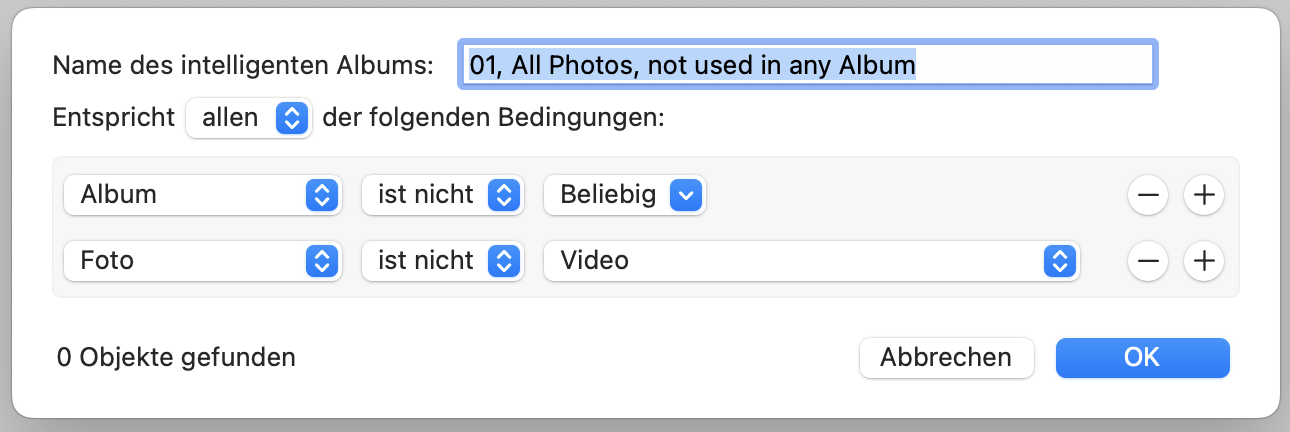Click the blue arrows beside 'allen'
1290x432 pixels.
pyautogui.click(x=291, y=118)
